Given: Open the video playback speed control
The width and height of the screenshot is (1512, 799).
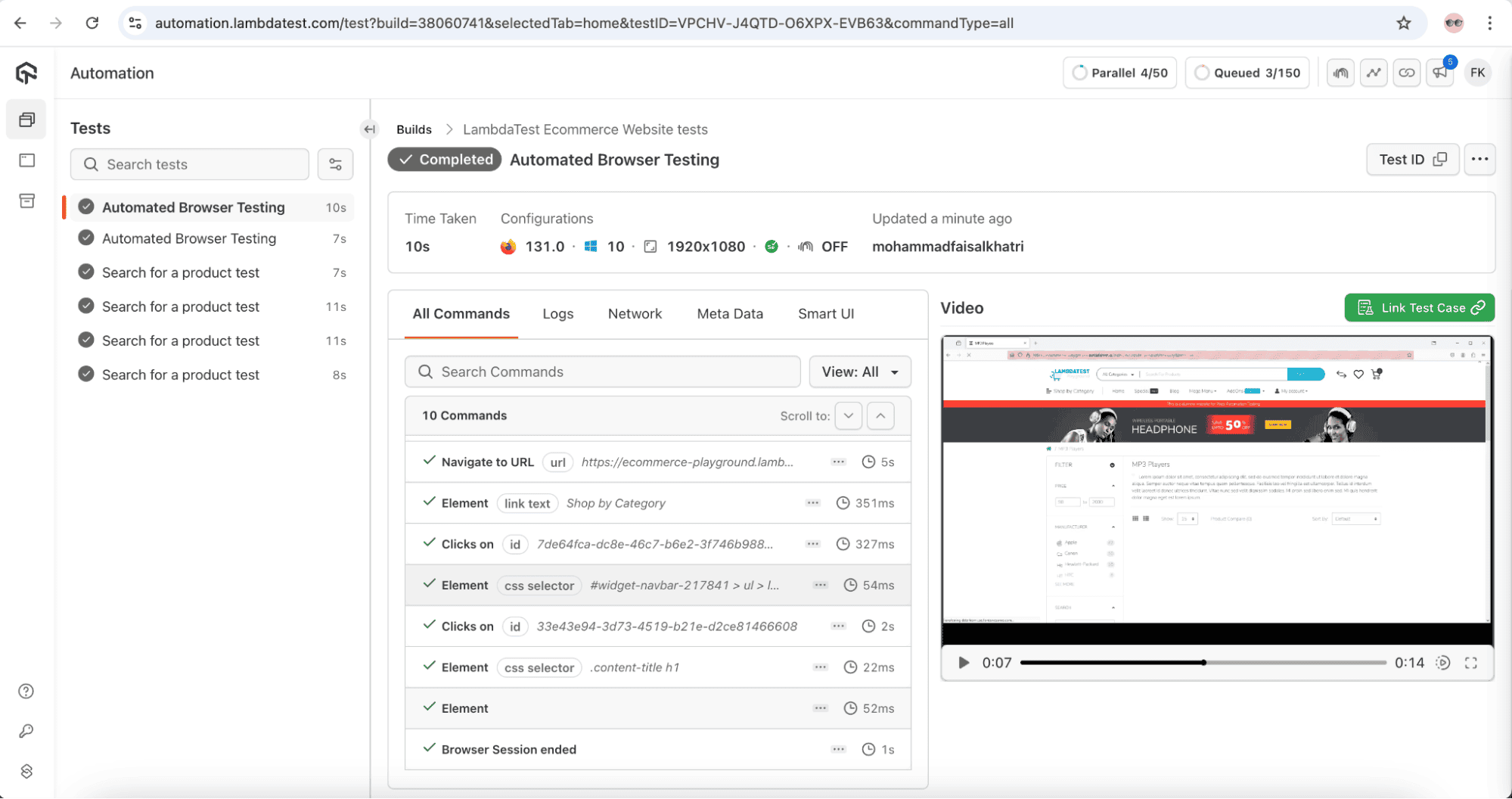Looking at the screenshot, I should point(1442,663).
